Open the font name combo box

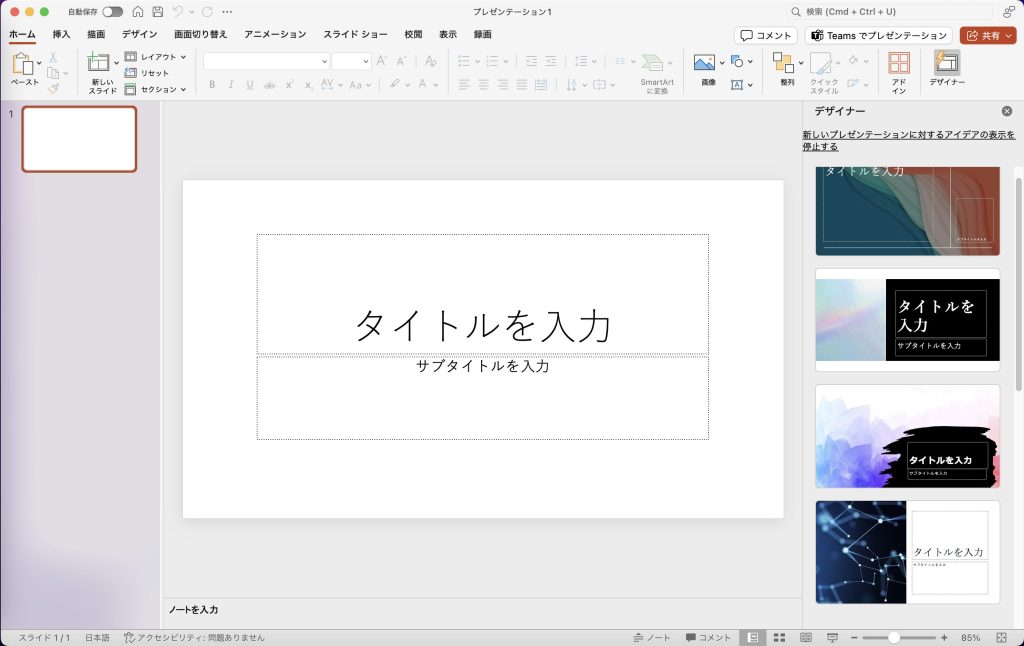click(x=266, y=61)
